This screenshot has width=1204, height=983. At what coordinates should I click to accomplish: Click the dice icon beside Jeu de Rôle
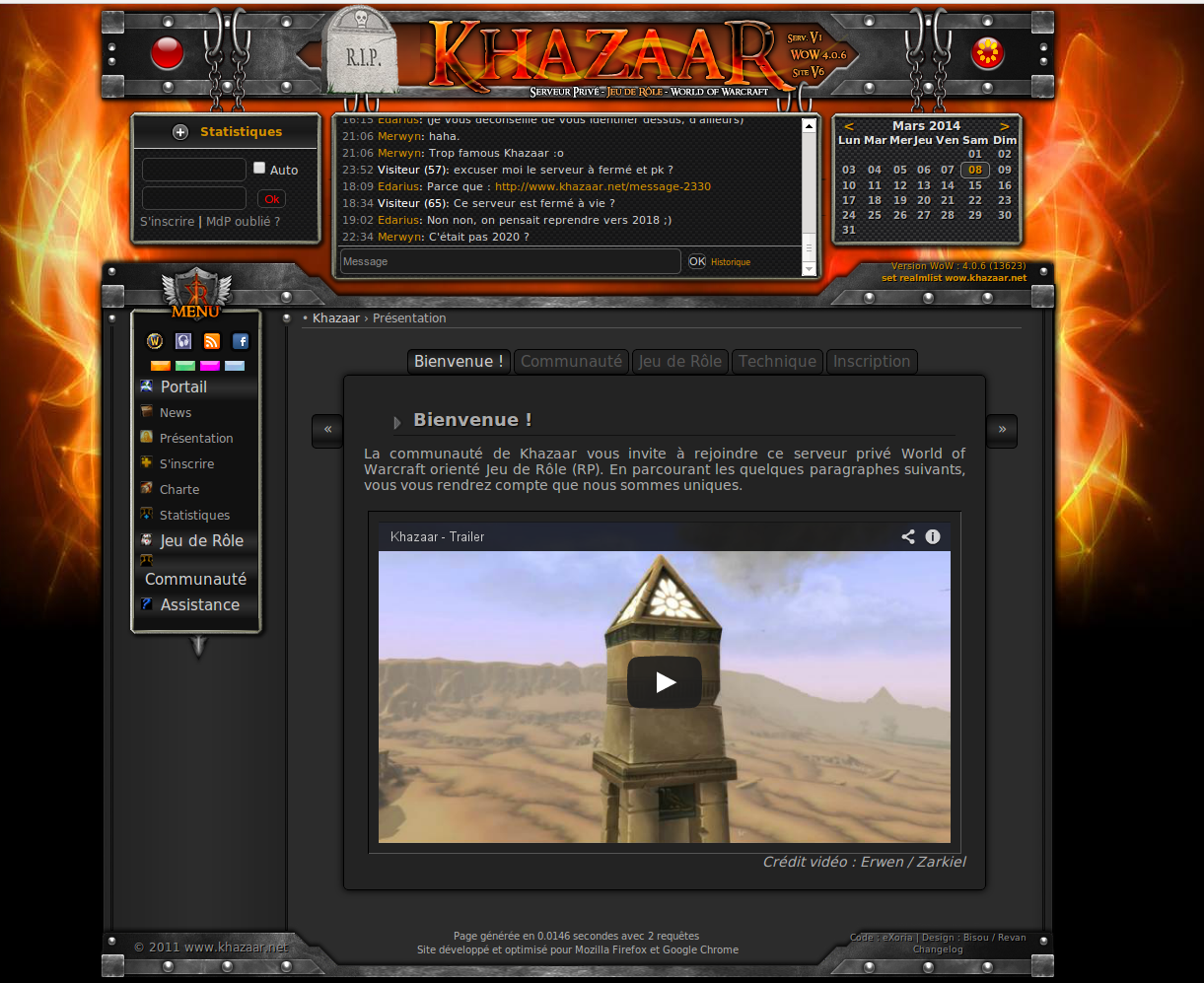click(147, 540)
